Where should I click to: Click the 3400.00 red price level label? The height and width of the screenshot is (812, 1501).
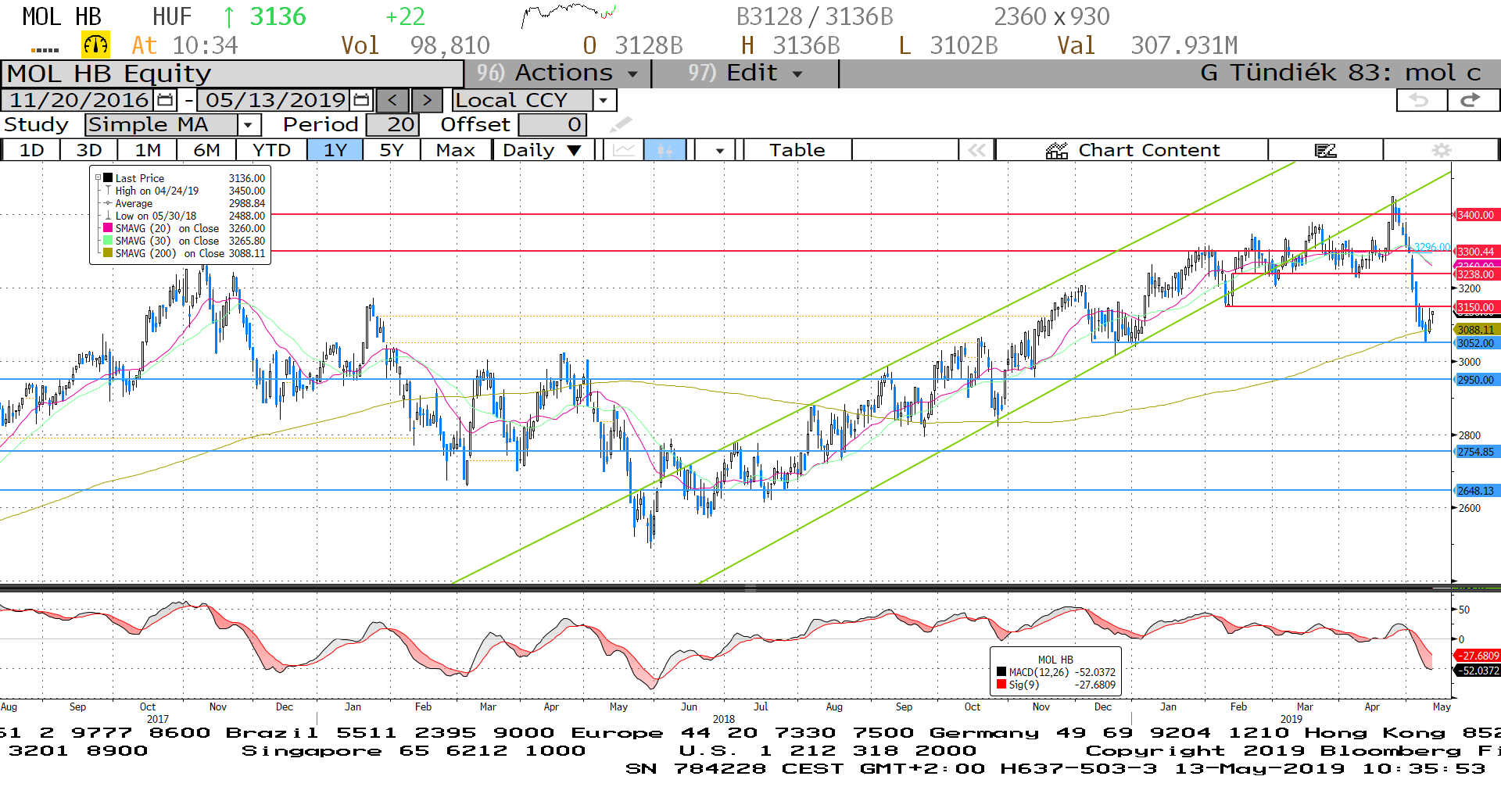[x=1475, y=215]
